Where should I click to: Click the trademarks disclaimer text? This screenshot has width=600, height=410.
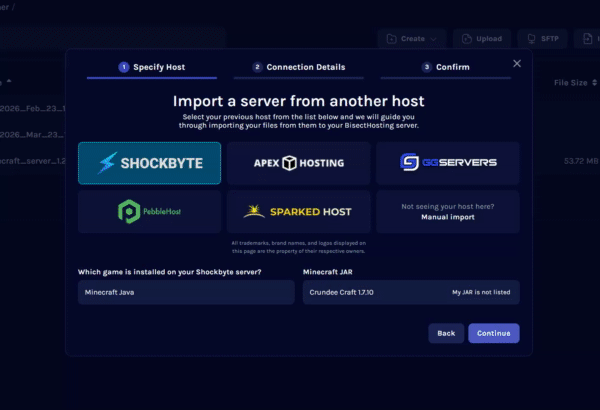click(298, 247)
